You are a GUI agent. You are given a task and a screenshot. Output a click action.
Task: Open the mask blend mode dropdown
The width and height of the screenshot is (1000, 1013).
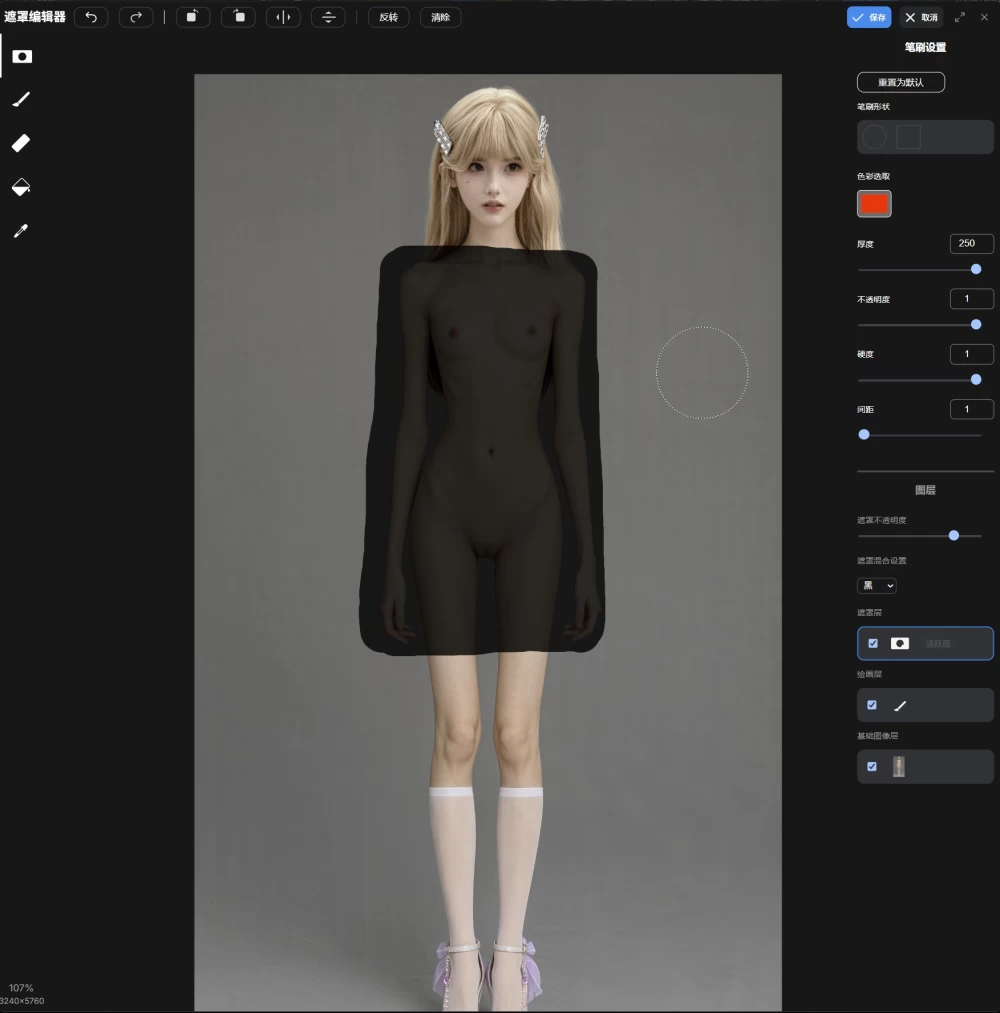tap(877, 585)
